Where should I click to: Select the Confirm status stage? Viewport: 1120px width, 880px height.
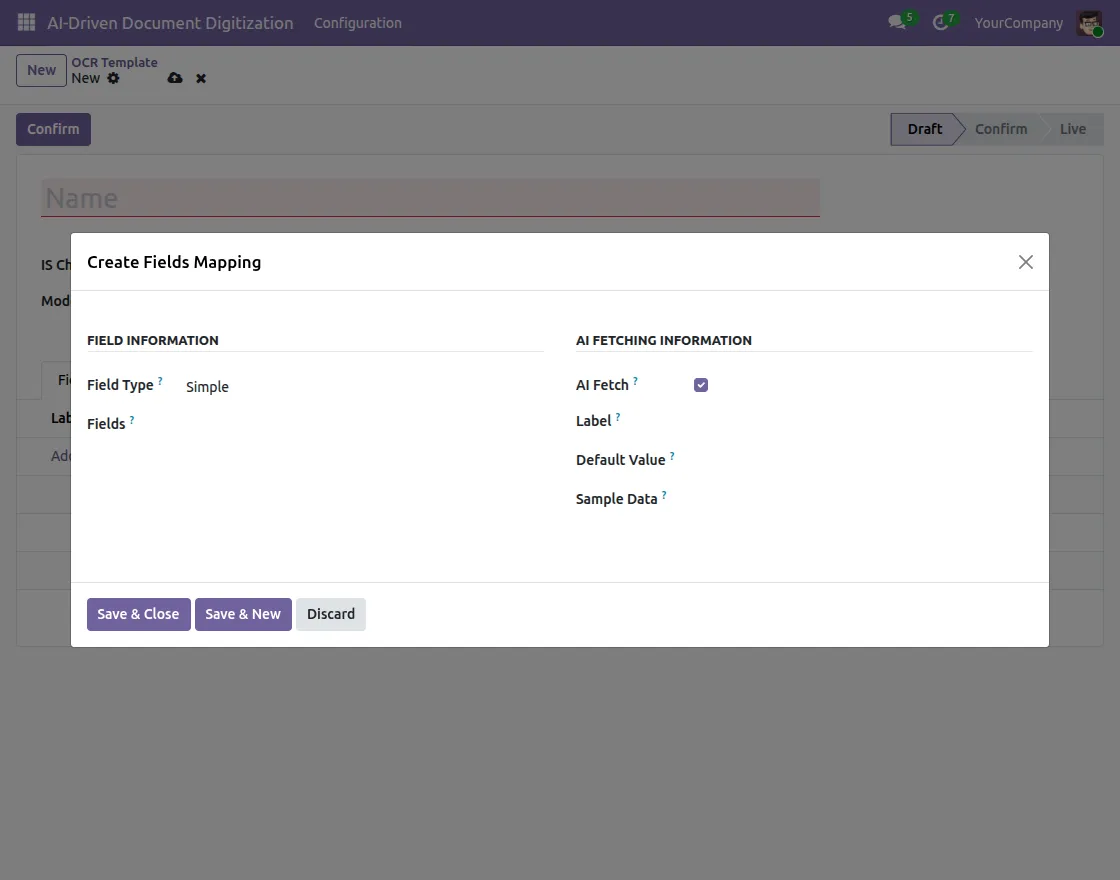click(1001, 129)
